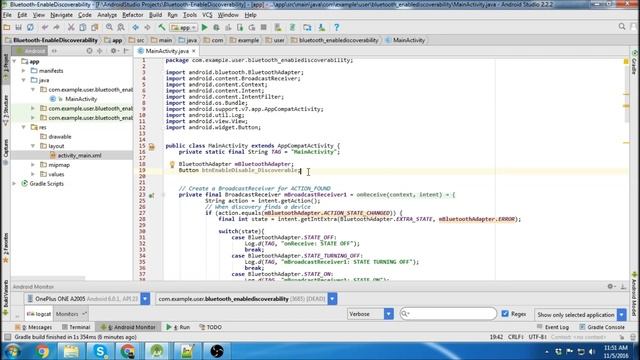The height and width of the screenshot is (360, 640).
Task: Open the AVD Manager toolbar icon
Action: (x=278, y=27)
